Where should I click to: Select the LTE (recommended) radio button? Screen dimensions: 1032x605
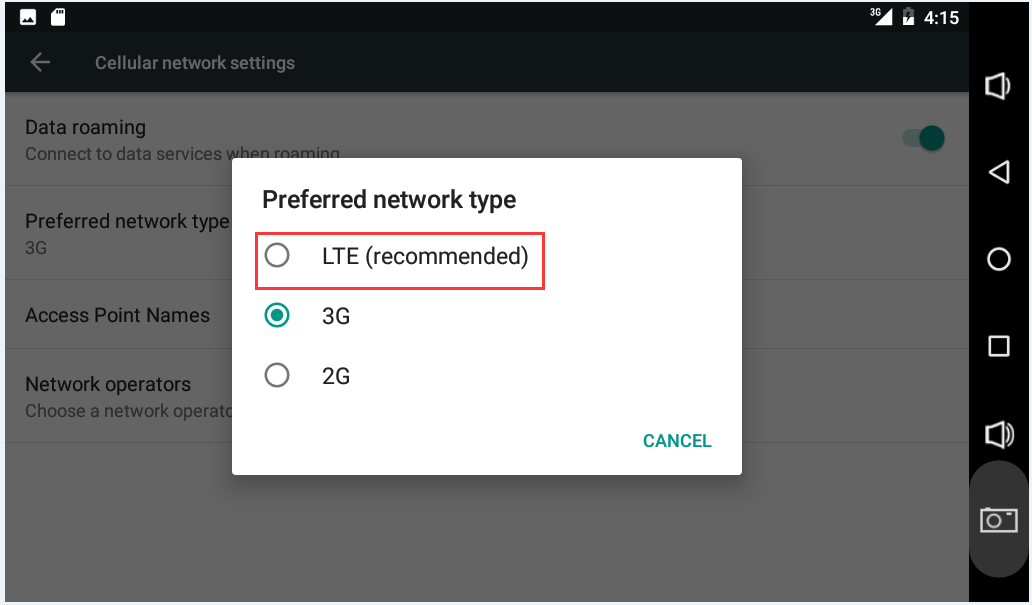278,255
